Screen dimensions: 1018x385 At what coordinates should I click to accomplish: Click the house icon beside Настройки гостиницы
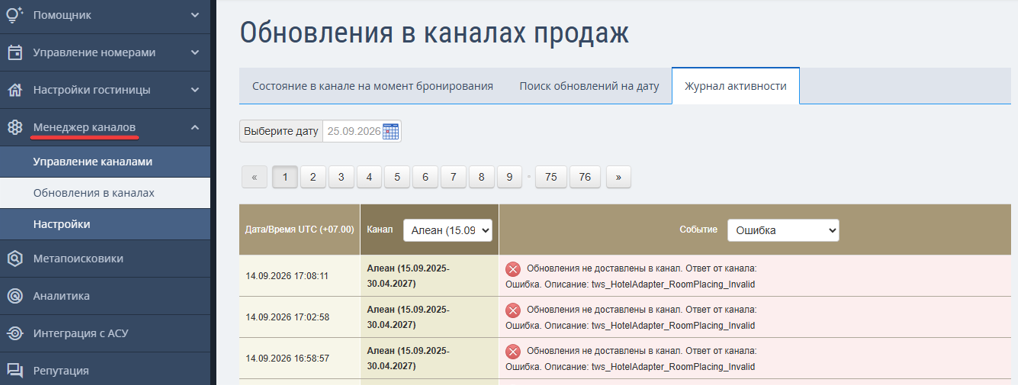(x=14, y=90)
